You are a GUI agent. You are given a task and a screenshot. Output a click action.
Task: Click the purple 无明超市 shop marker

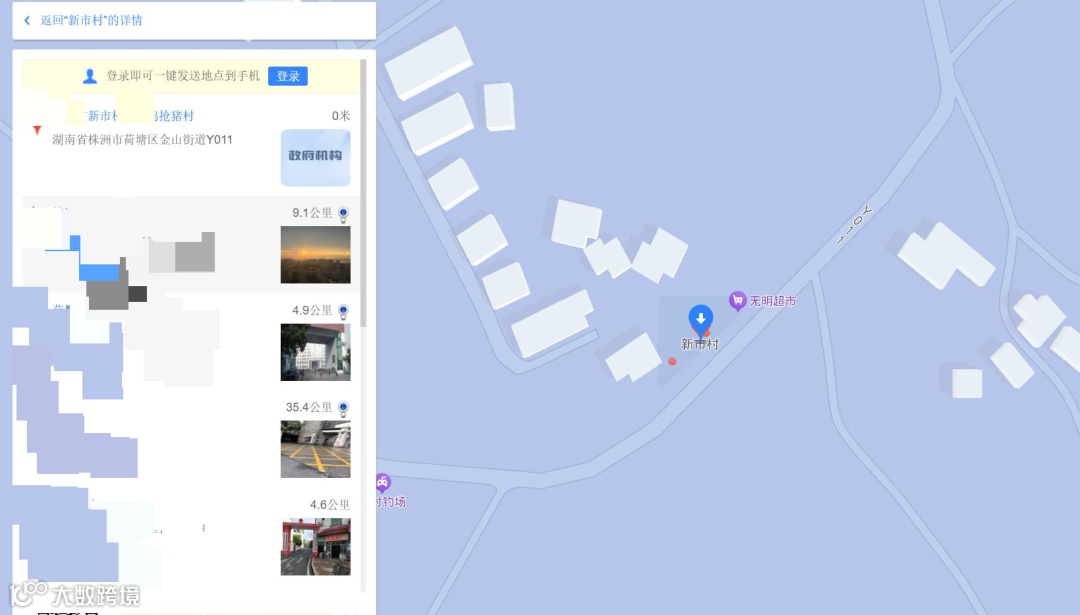(x=737, y=301)
